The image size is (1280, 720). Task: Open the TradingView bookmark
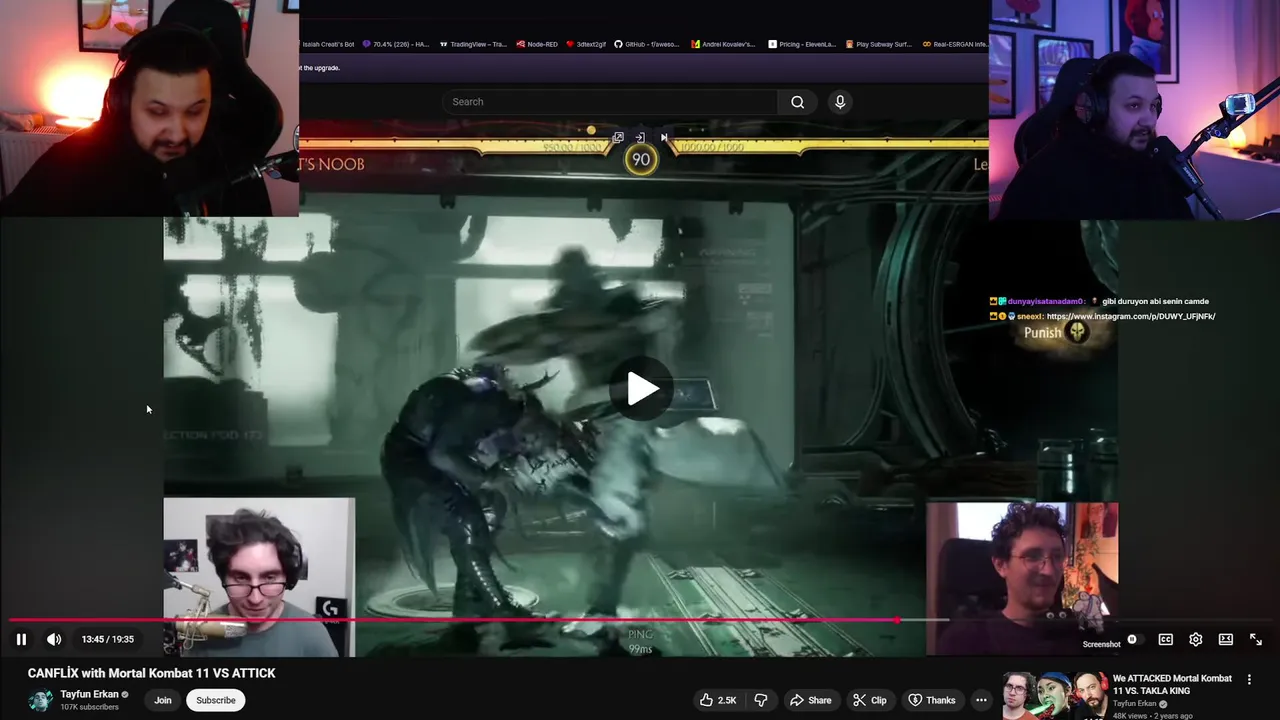pos(473,44)
